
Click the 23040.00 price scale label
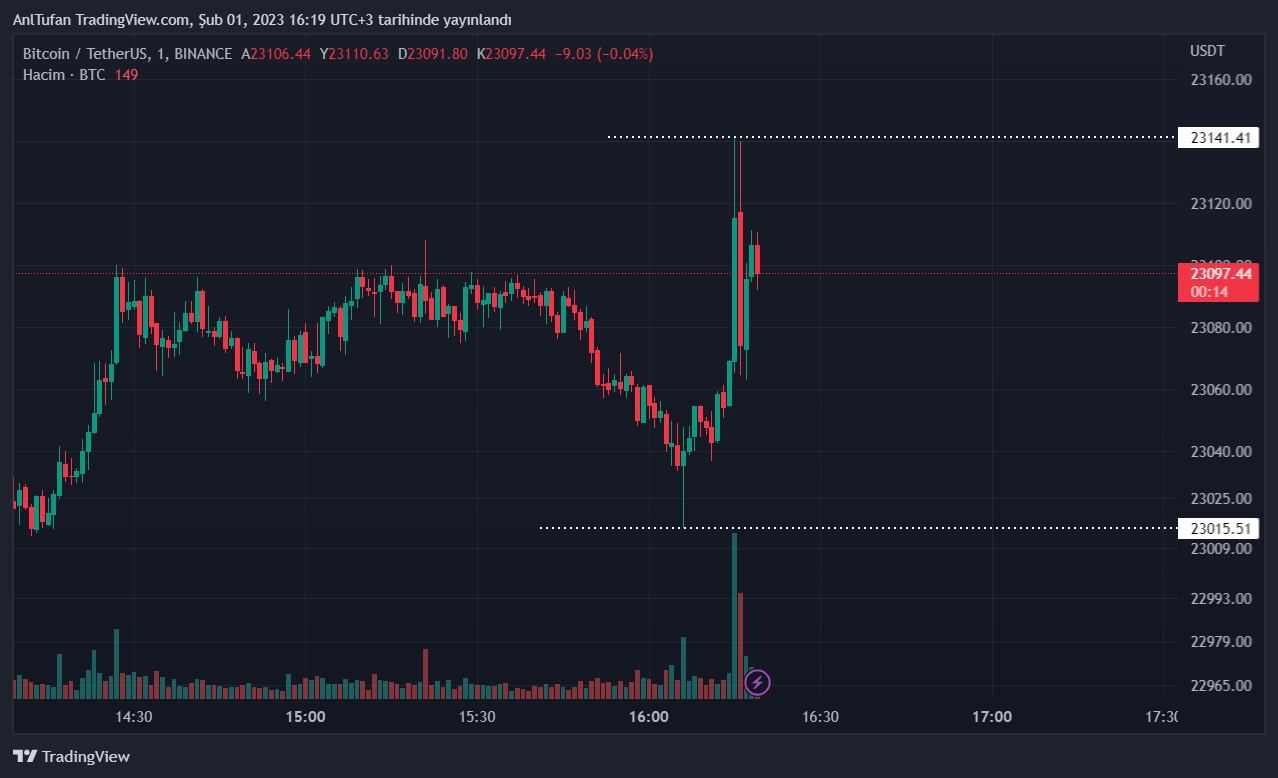point(1221,451)
